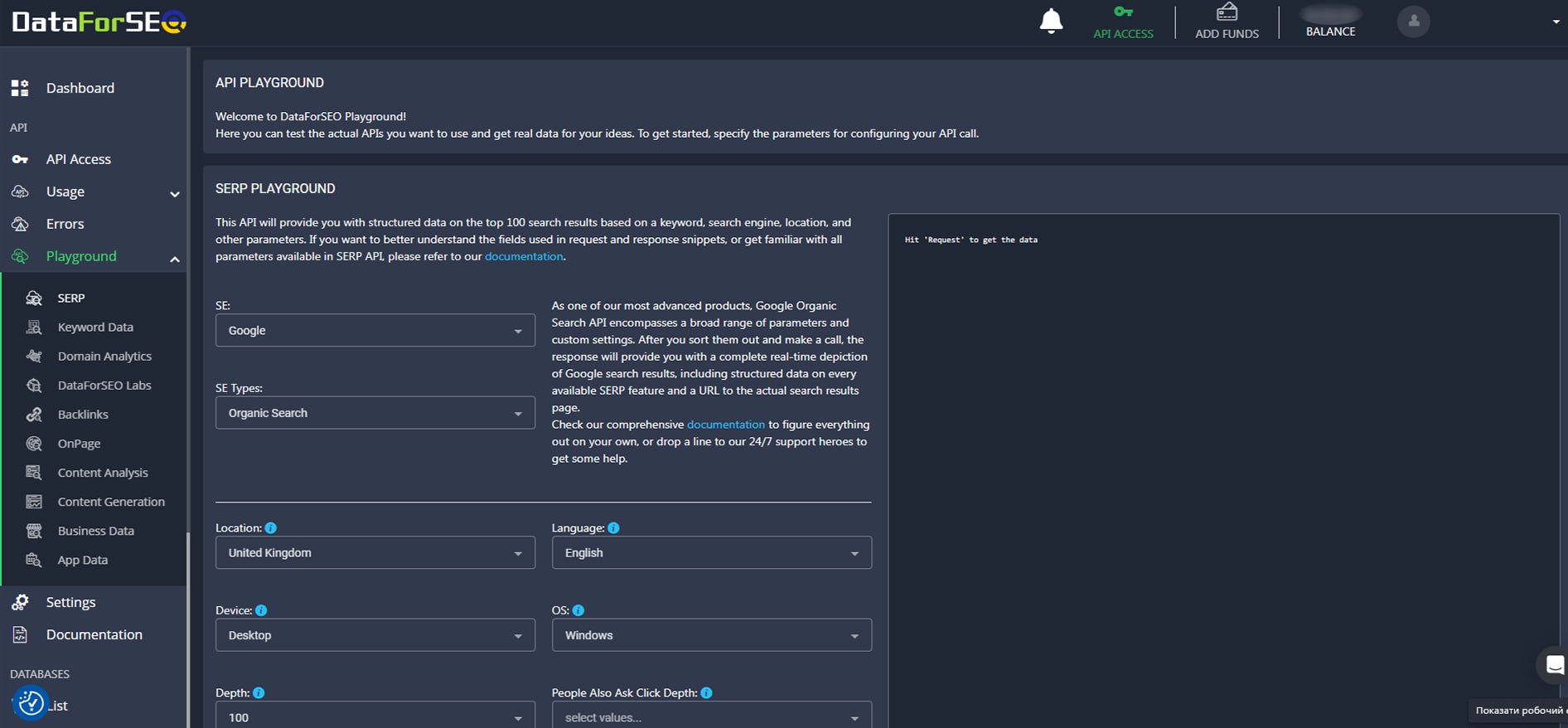The height and width of the screenshot is (728, 1568).
Task: Select Backlinks in Playground menu
Action: pos(83,415)
